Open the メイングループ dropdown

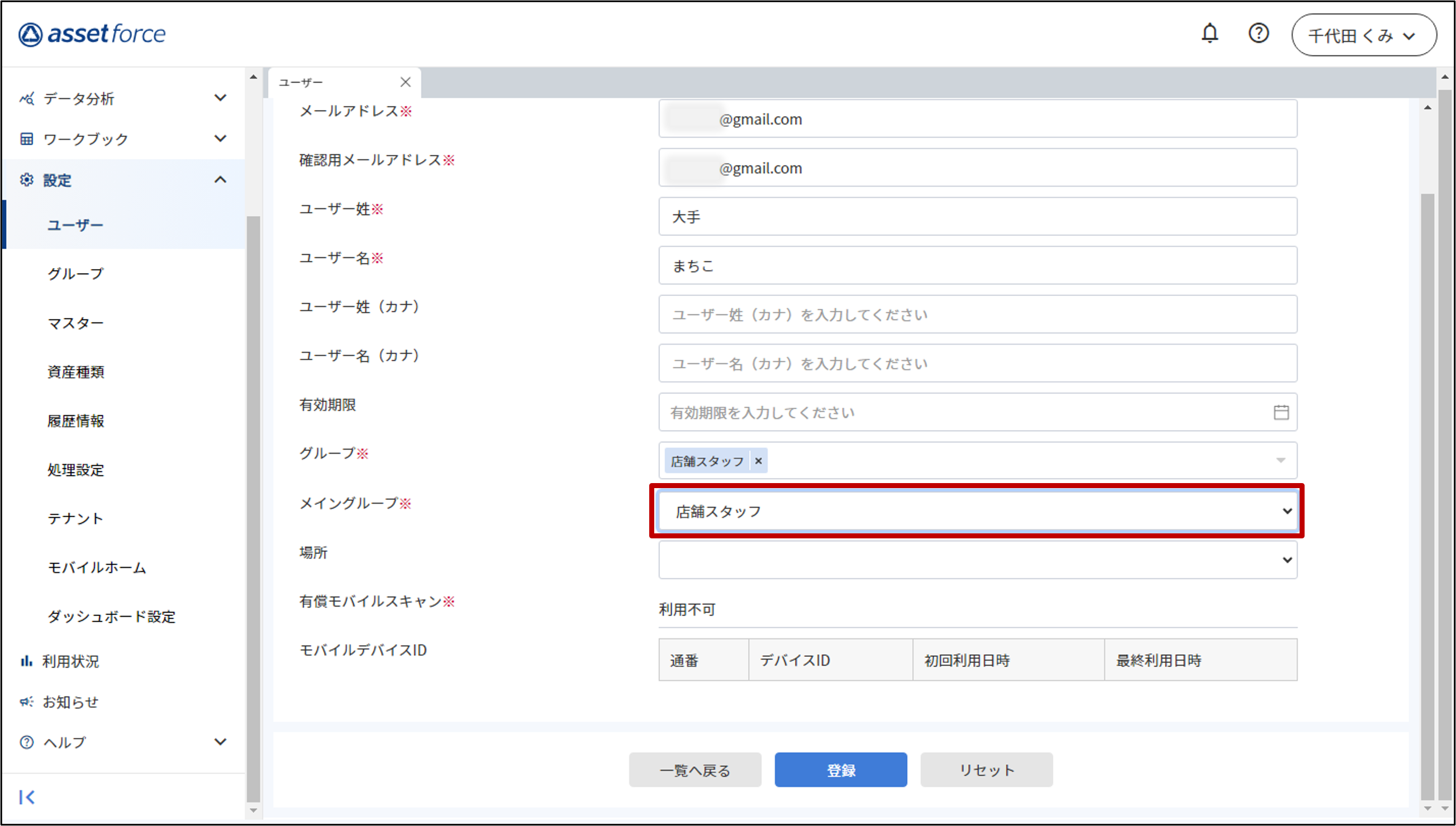point(977,511)
